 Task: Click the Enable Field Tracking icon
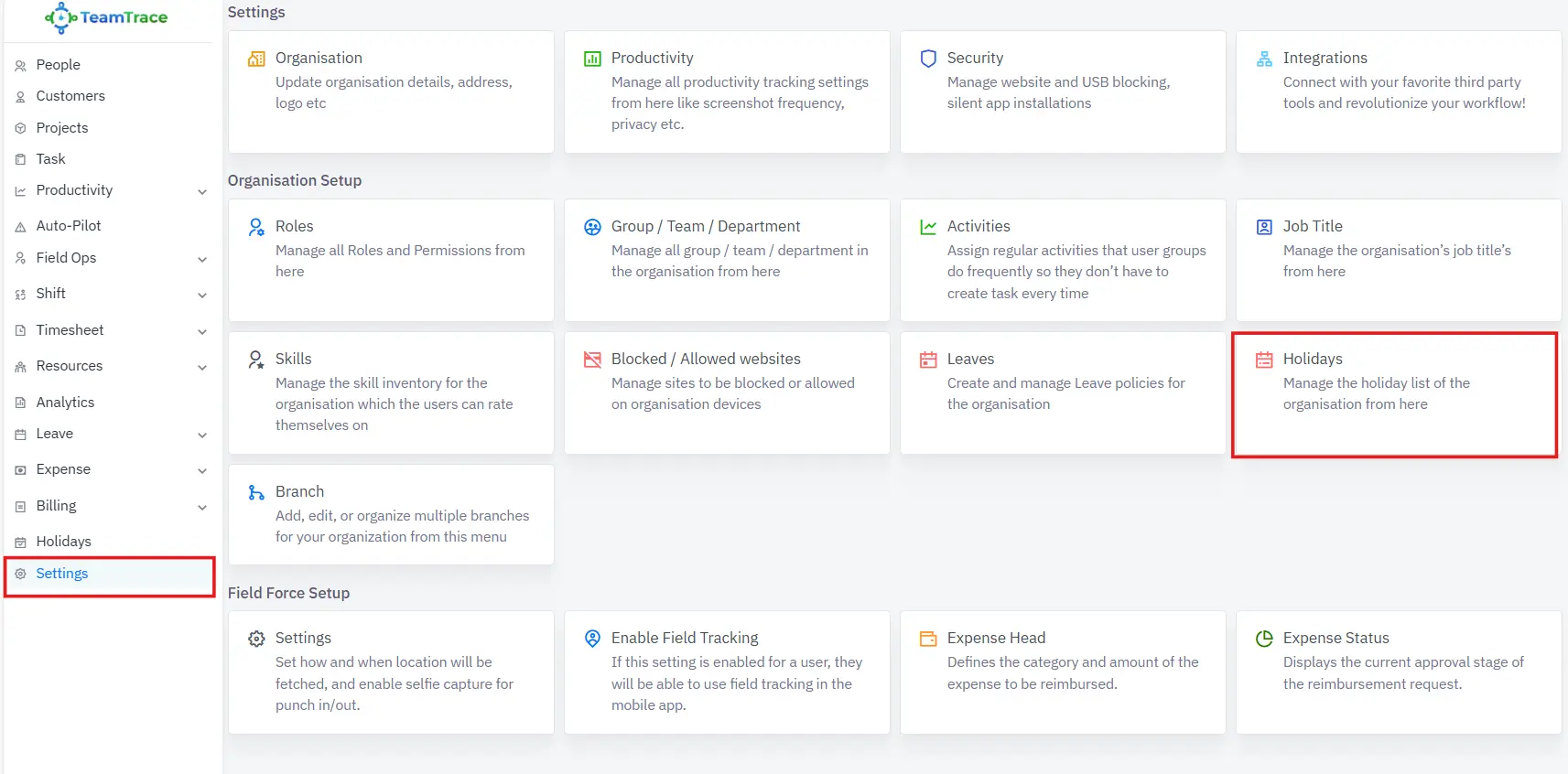[x=592, y=639]
